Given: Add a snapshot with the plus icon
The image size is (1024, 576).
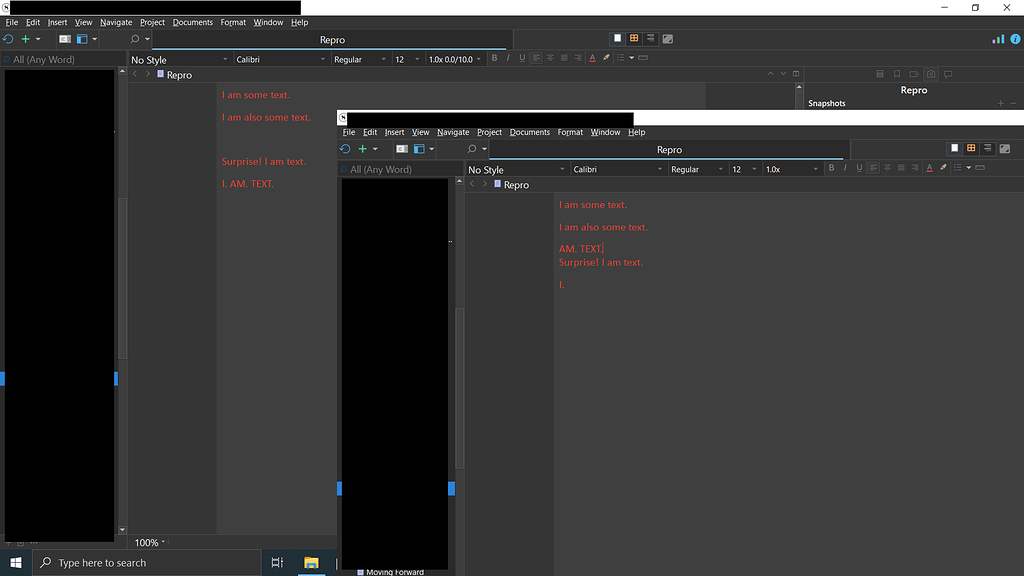Looking at the screenshot, I should [1000, 103].
